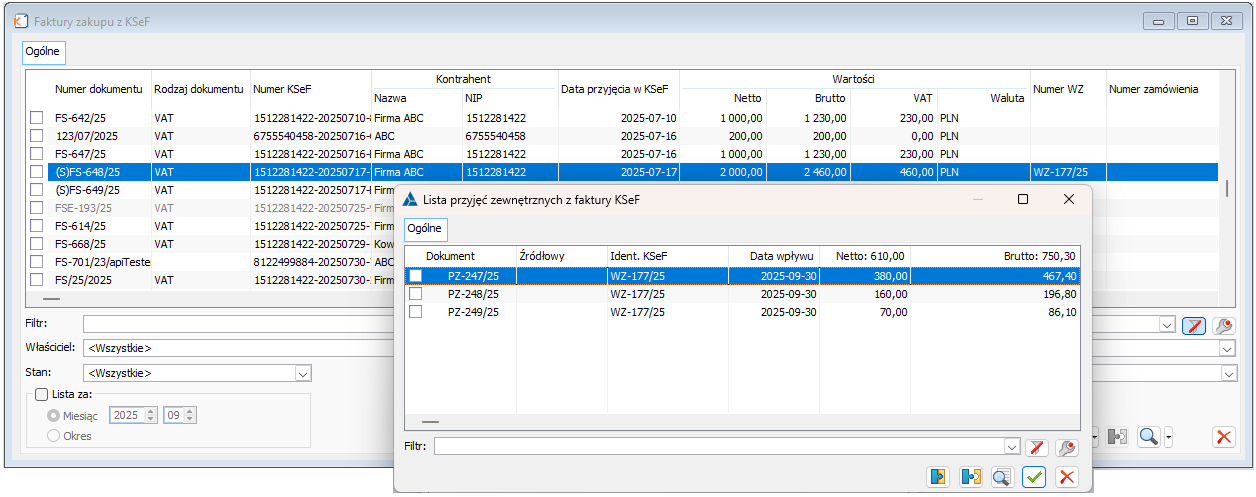Enable the 'Lista za' checkbox

pyautogui.click(x=41, y=395)
